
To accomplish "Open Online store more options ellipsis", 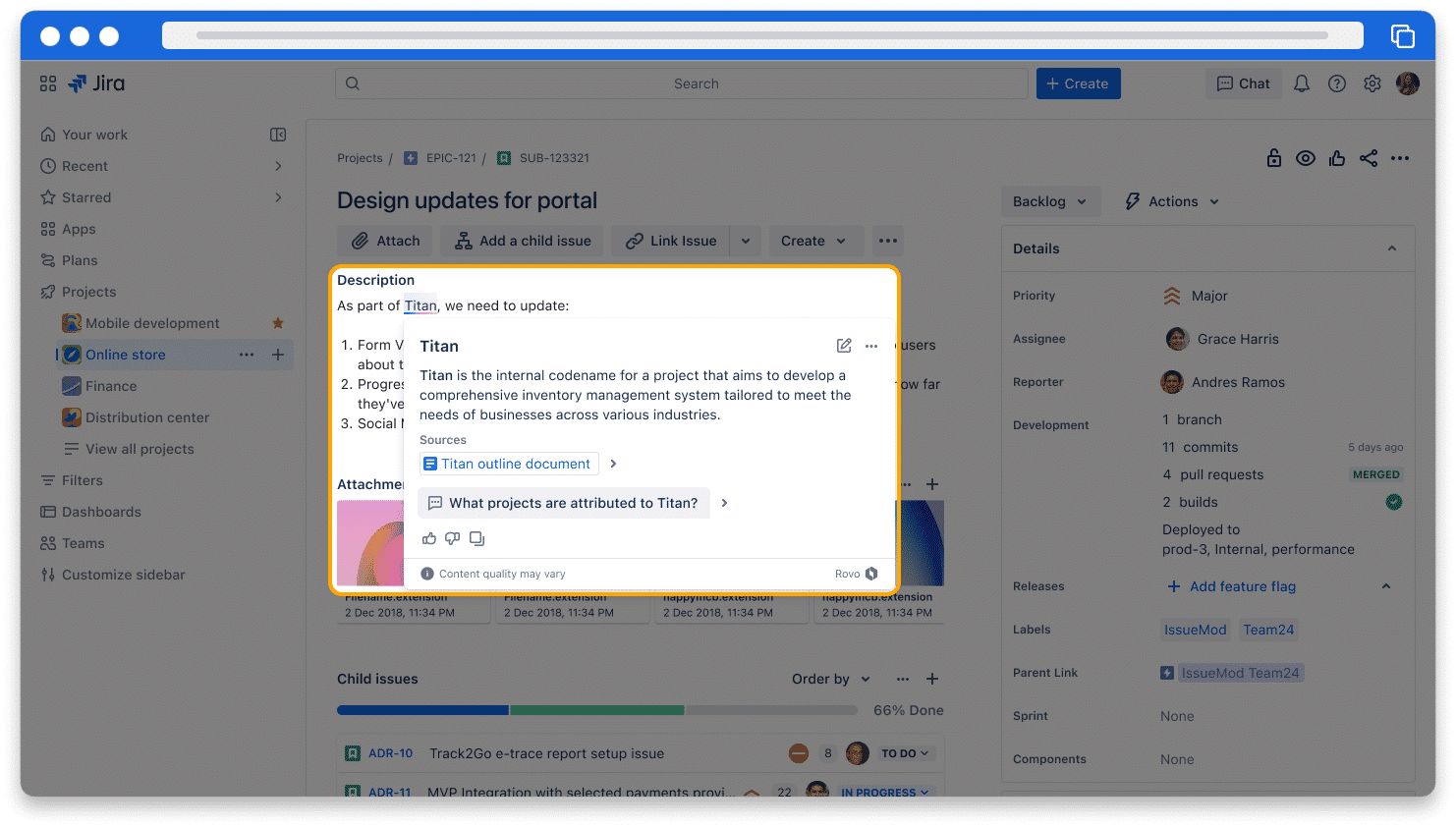I will click(x=247, y=355).
